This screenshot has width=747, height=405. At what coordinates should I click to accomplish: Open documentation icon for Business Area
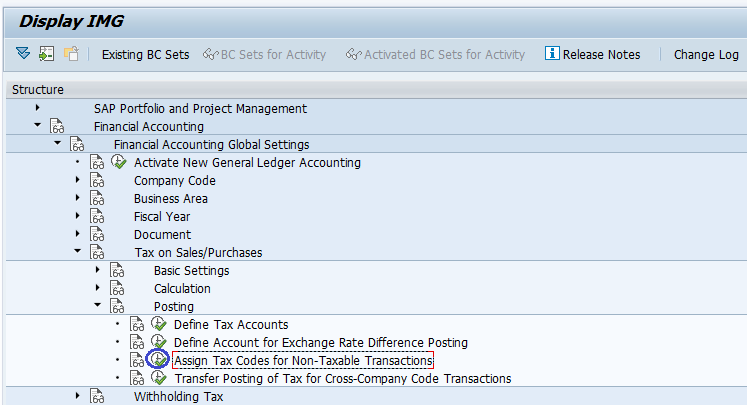coord(97,199)
